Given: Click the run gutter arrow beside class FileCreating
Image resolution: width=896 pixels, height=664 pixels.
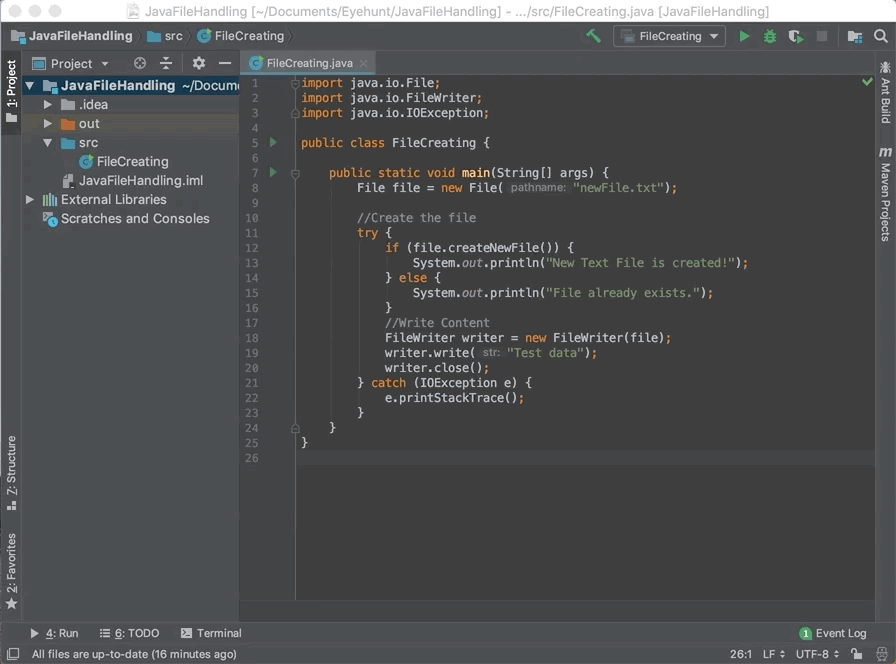Looking at the screenshot, I should (273, 142).
